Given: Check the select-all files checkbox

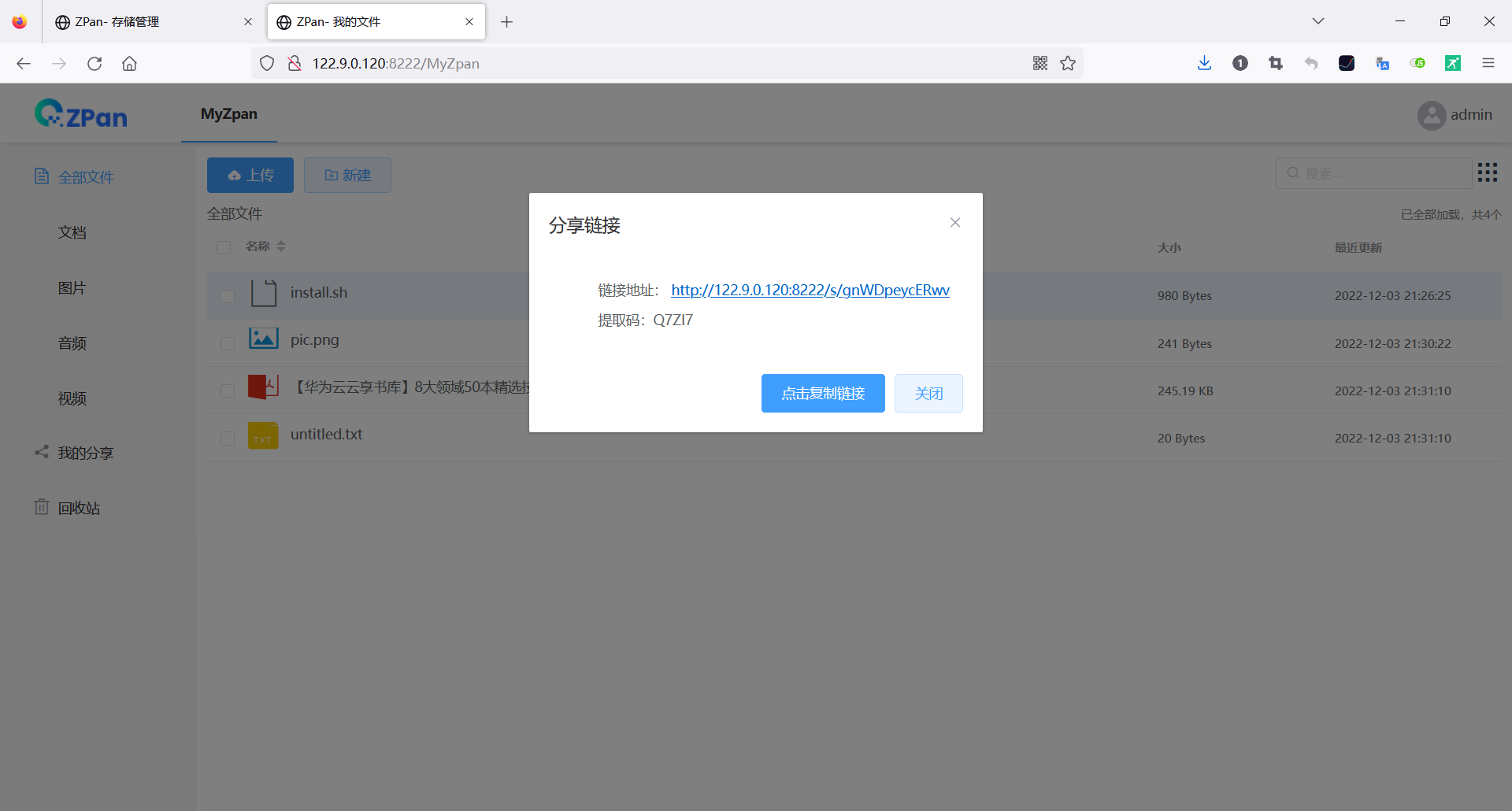Looking at the screenshot, I should coord(223,247).
